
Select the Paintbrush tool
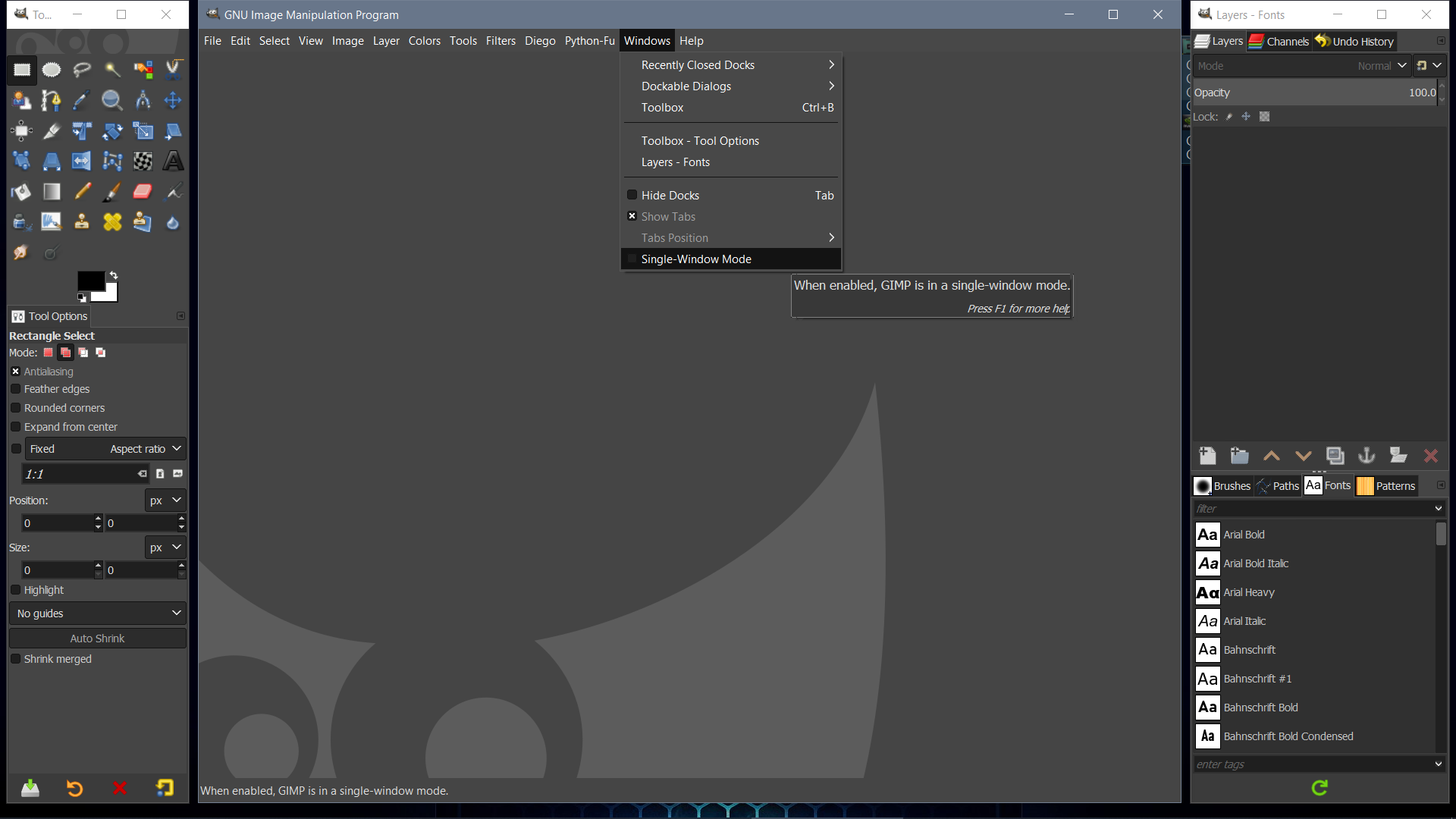click(x=112, y=192)
